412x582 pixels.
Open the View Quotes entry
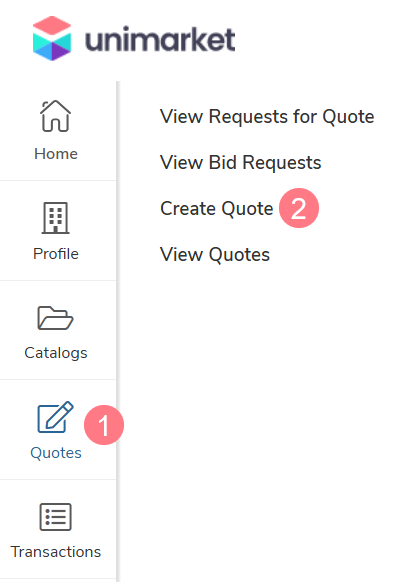pos(215,255)
